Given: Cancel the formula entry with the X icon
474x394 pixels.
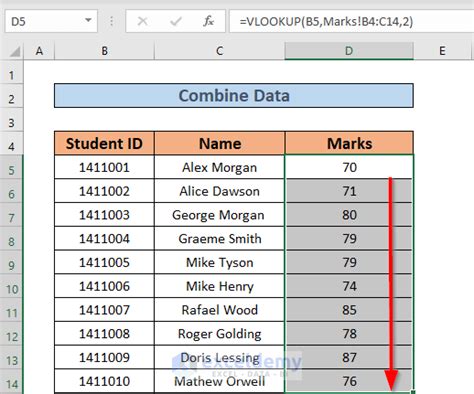Looking at the screenshot, I should pyautogui.click(x=143, y=21).
